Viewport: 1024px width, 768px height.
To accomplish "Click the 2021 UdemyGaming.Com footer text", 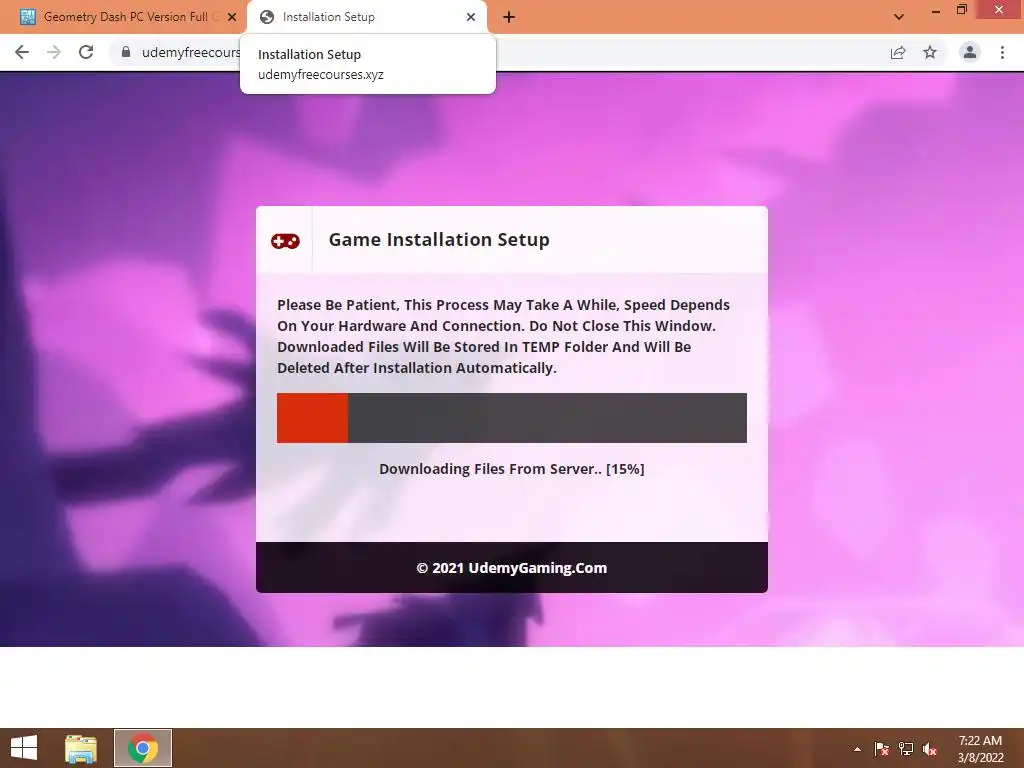I will 511,568.
